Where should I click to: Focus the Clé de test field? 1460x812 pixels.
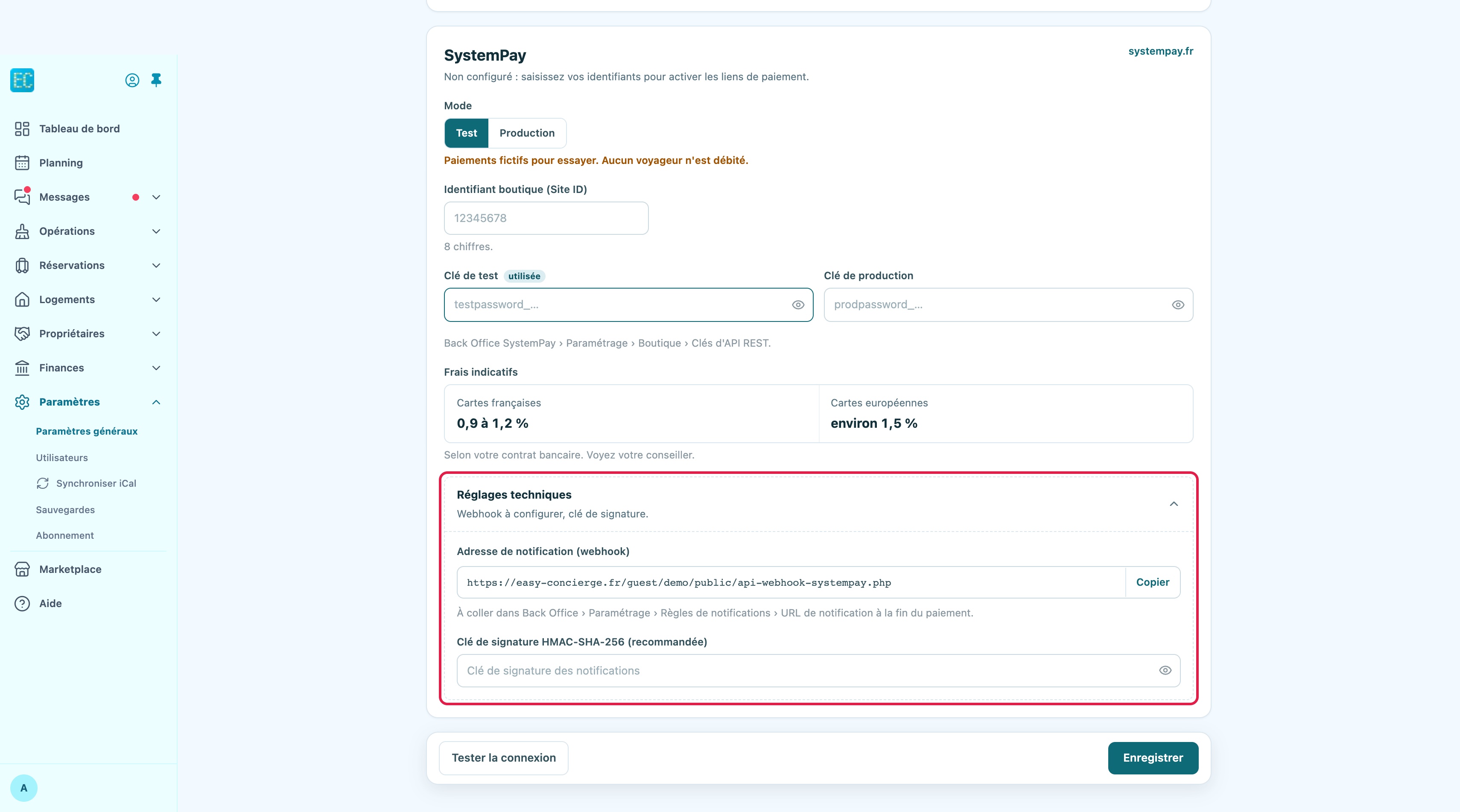(x=628, y=305)
